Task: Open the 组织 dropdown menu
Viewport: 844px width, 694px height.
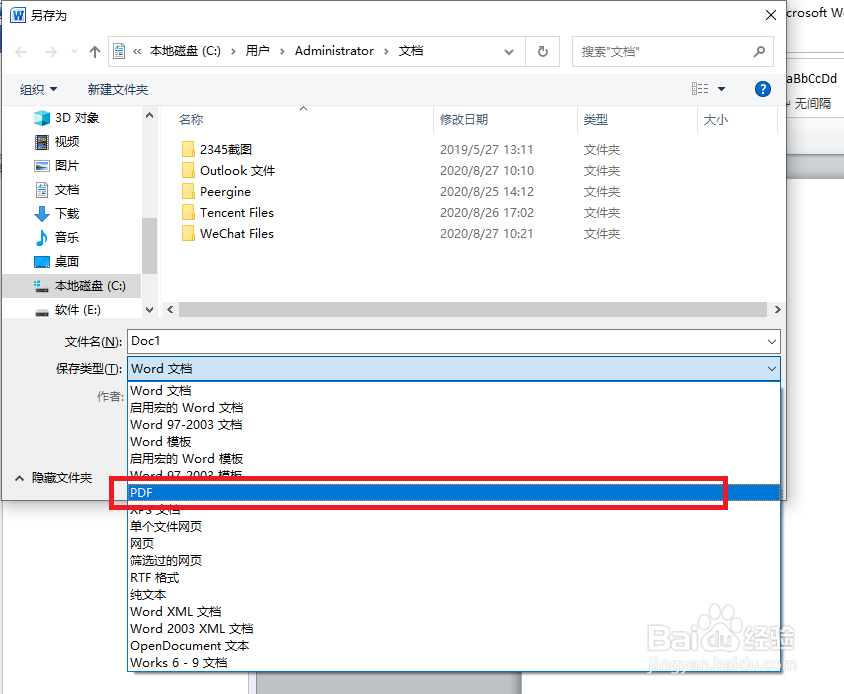Action: [38, 88]
